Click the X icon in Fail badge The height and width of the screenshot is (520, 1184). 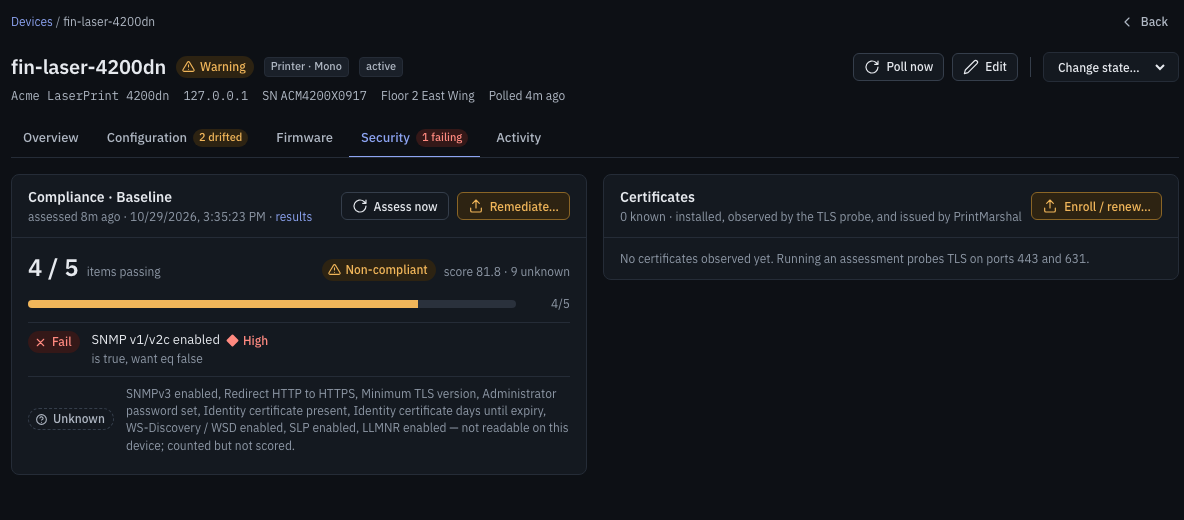tap(41, 342)
